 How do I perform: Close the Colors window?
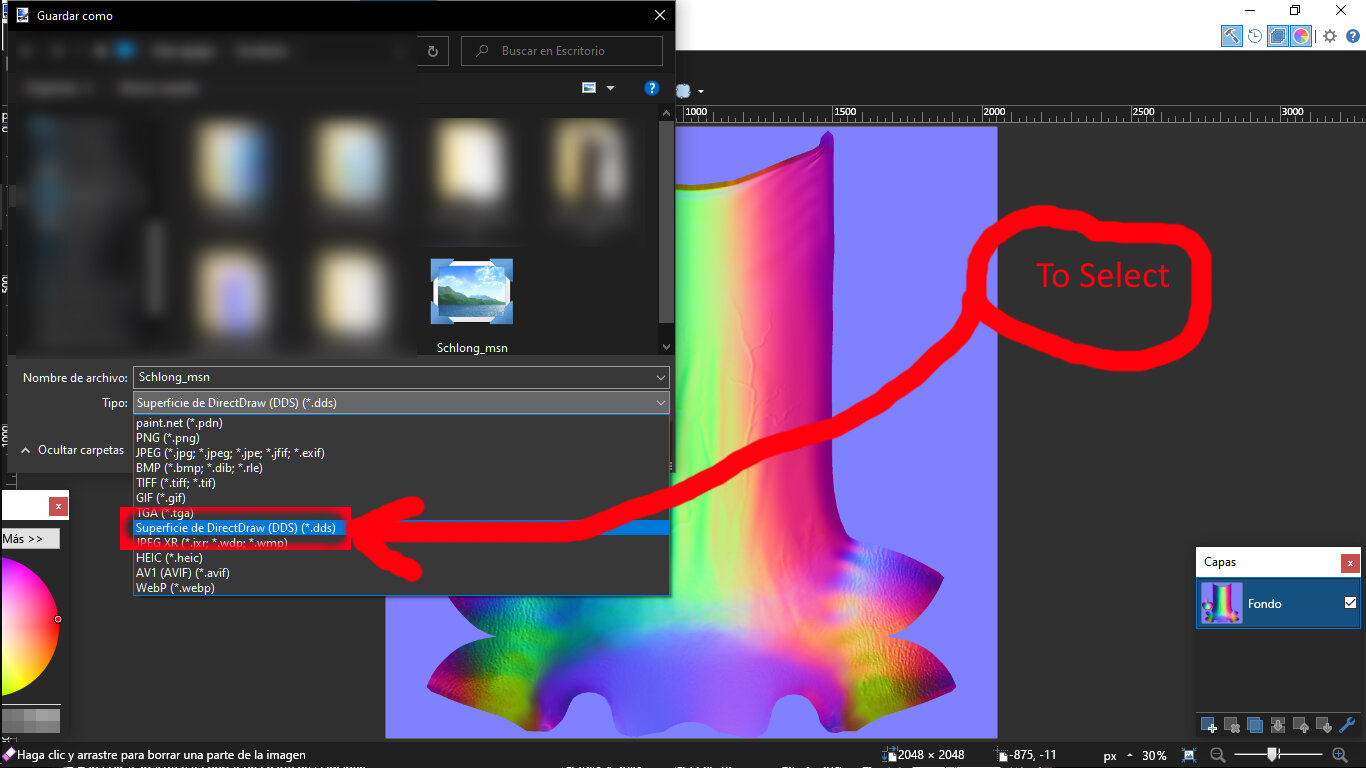(58, 507)
